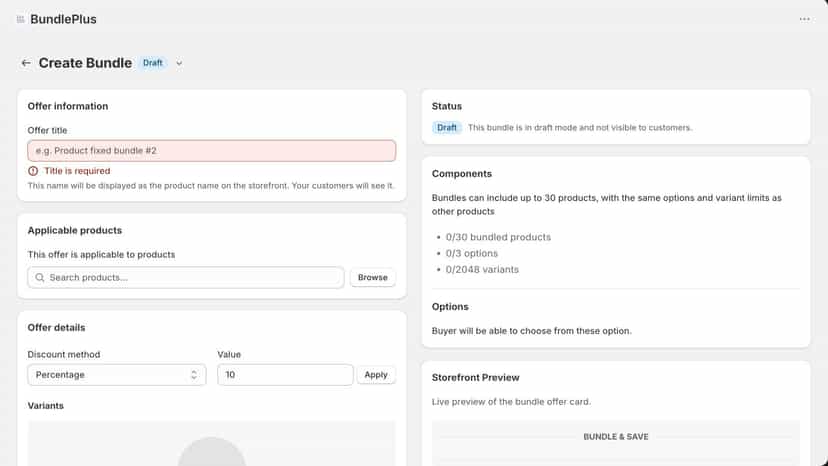Viewport: 828px width, 466px height.
Task: Expand the chevron next to Draft badge
Action: click(179, 63)
